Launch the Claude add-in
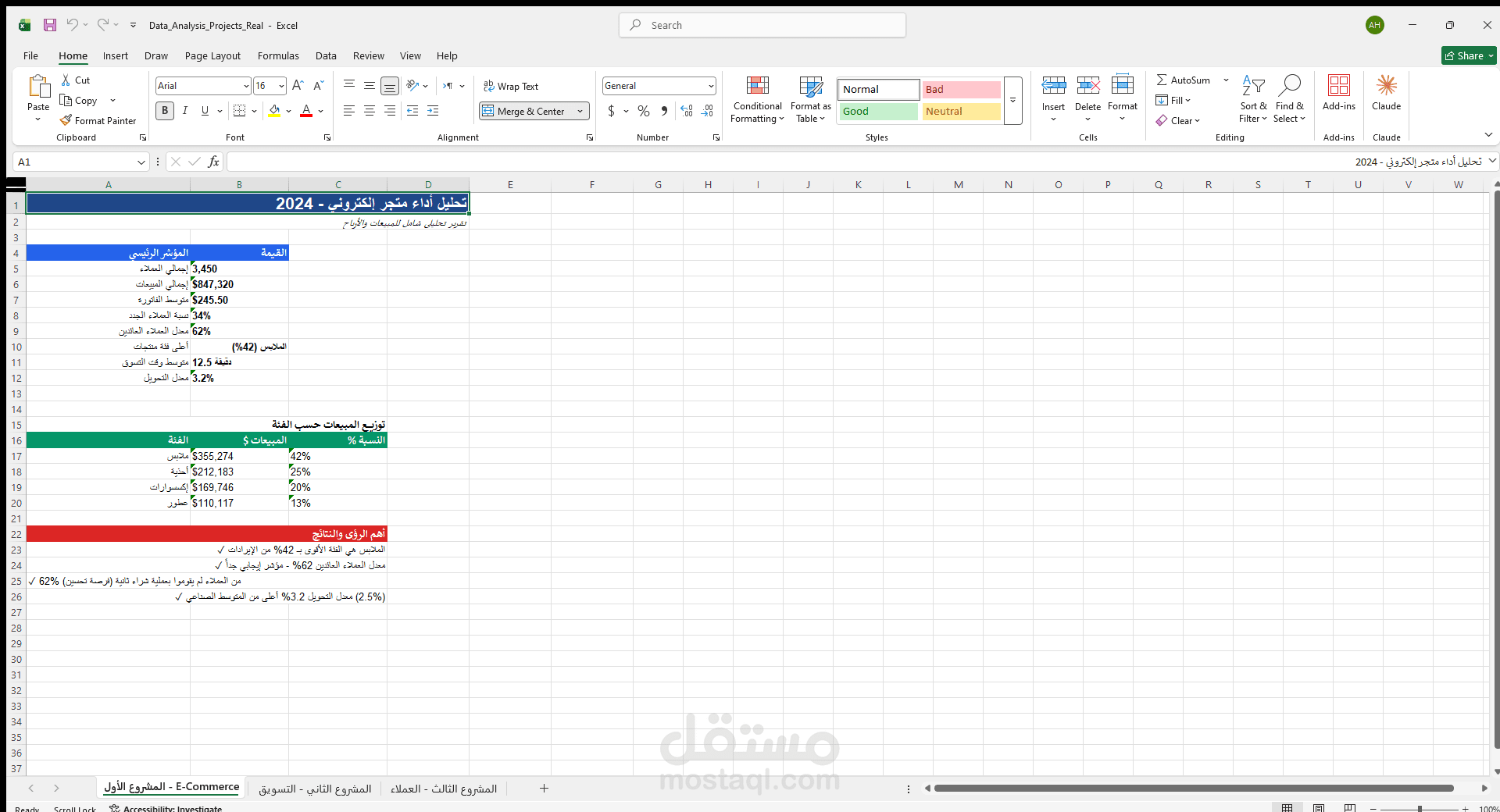Viewport: 1500px width, 812px height. (x=1387, y=94)
